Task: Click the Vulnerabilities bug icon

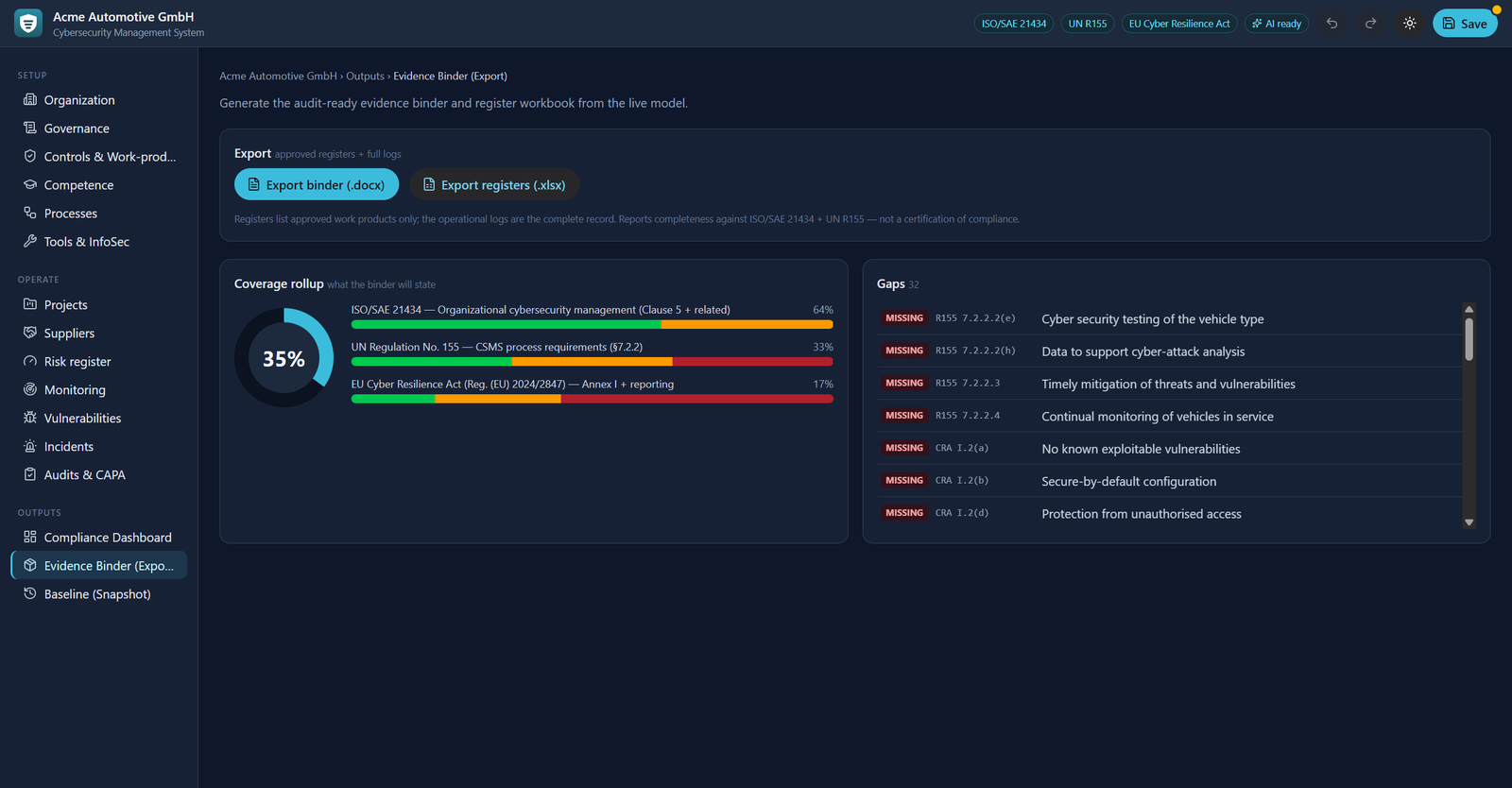Action: 30,418
